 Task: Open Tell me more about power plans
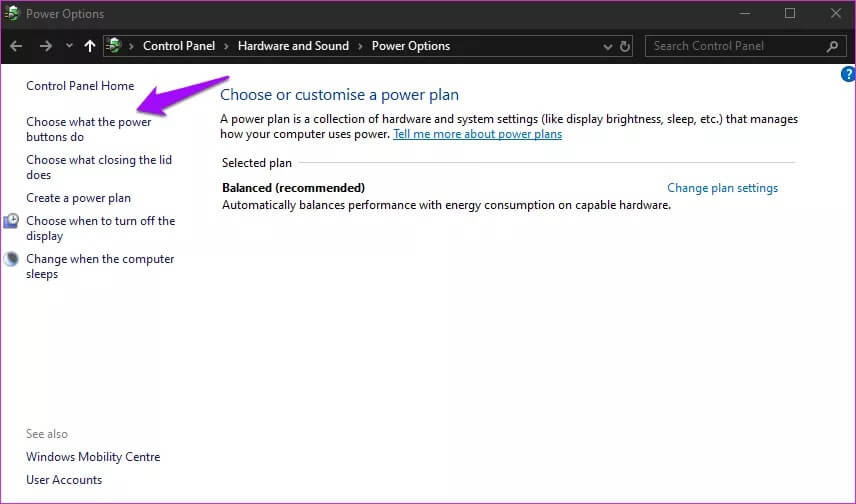click(477, 134)
